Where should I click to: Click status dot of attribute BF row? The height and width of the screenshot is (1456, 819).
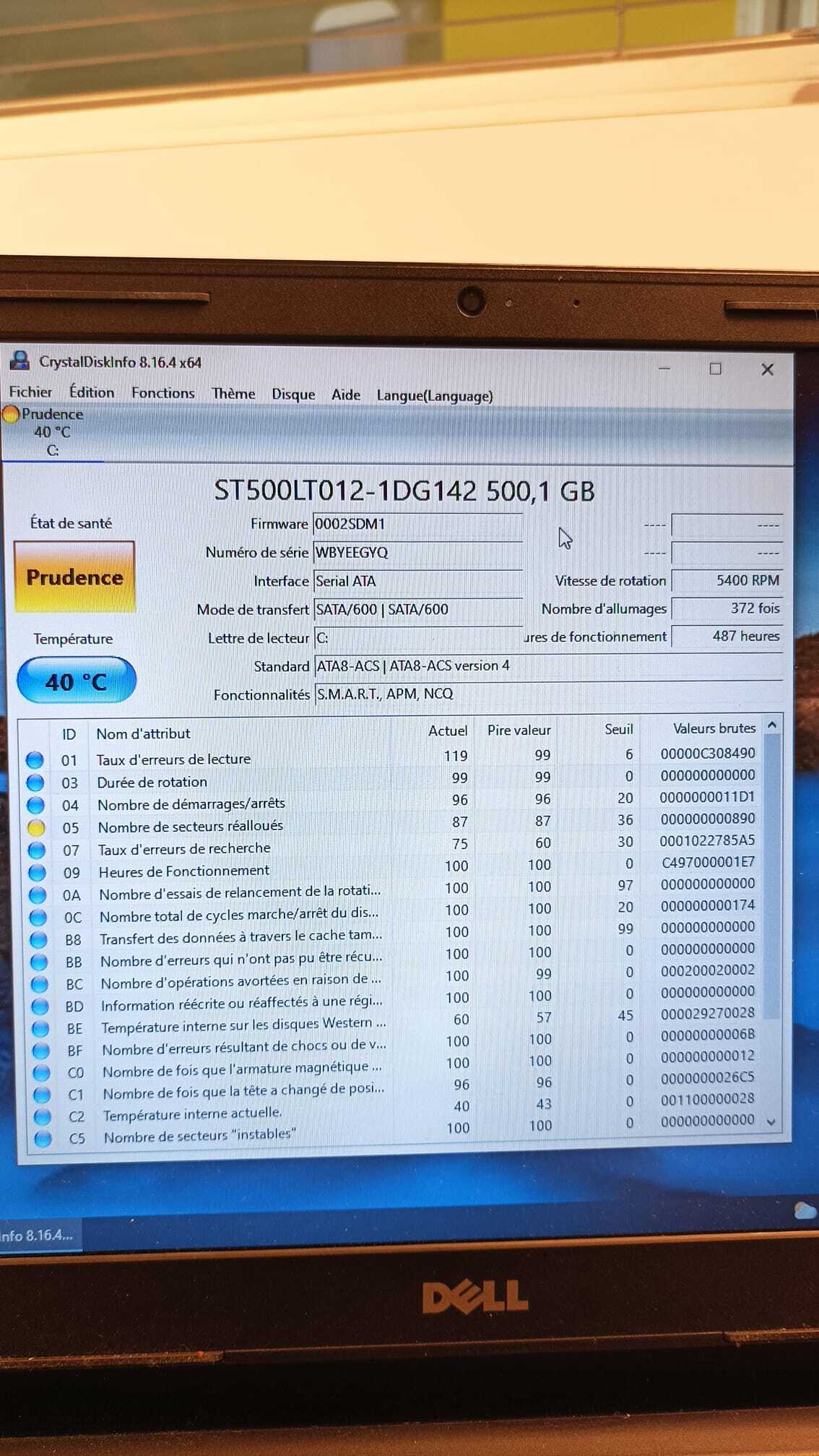click(x=41, y=1050)
